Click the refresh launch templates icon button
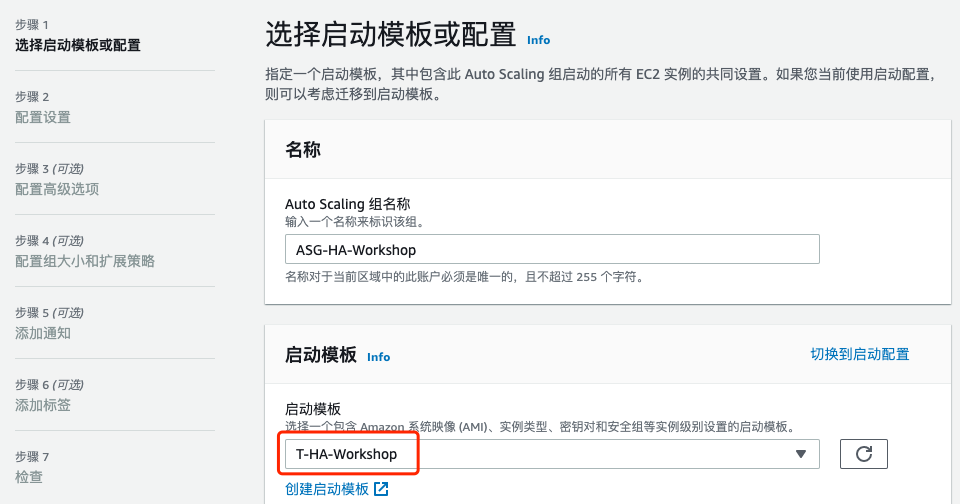Screen dimensions: 960x504 [864, 454]
